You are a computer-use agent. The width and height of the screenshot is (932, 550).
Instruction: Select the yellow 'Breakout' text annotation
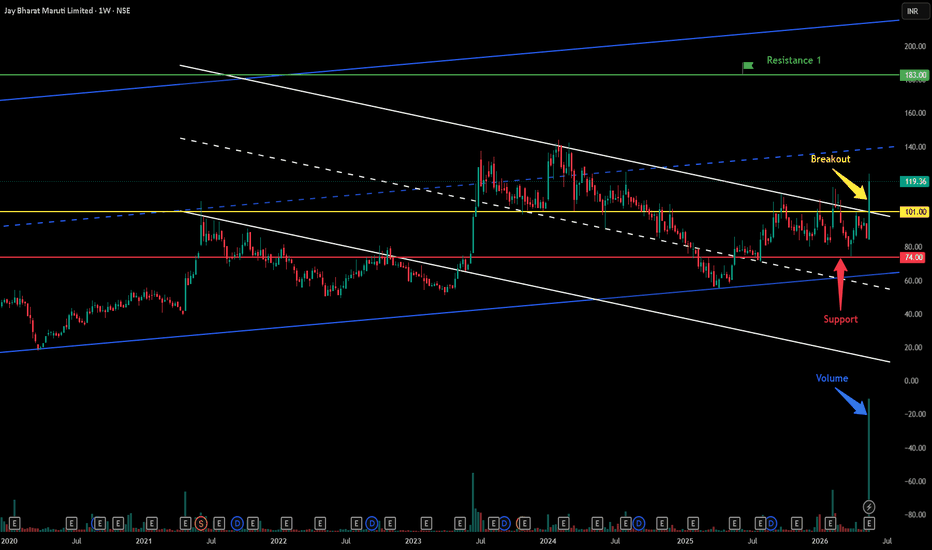coord(830,159)
